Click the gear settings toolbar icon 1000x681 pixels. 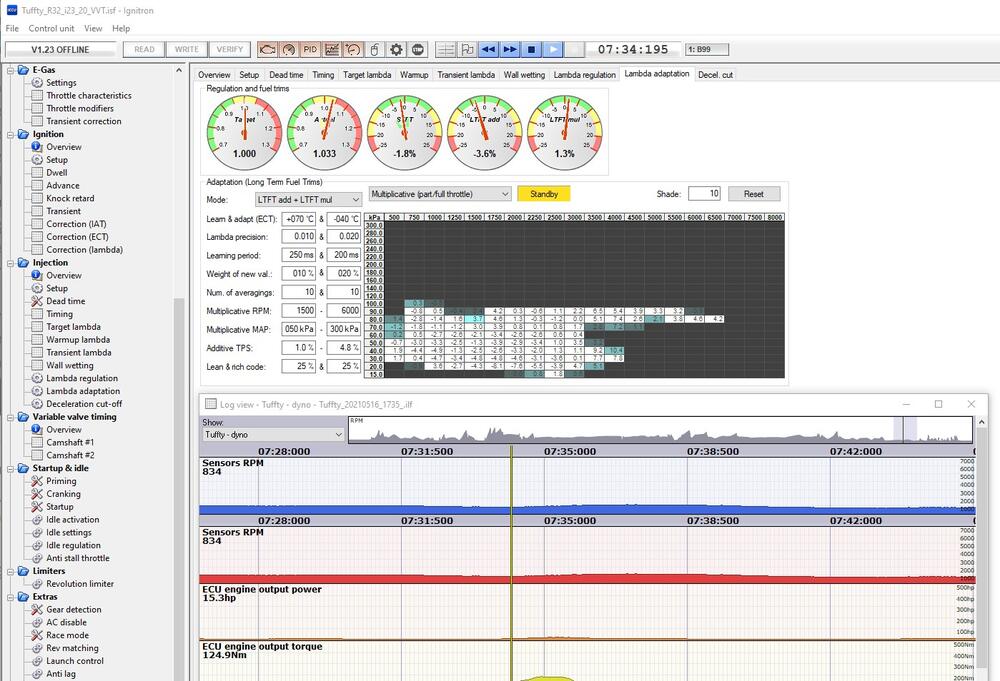[396, 49]
